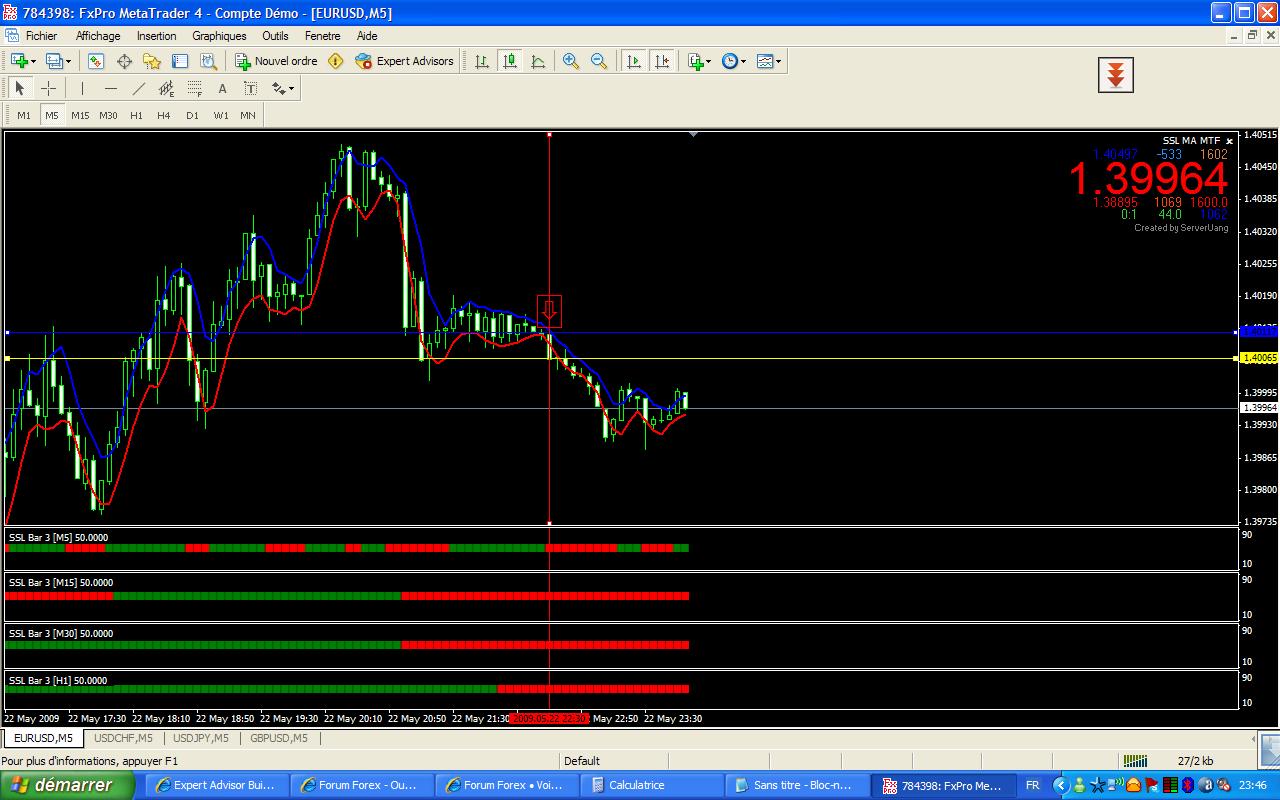
Task: Expand the chart templates dropdown
Action: coord(769,61)
